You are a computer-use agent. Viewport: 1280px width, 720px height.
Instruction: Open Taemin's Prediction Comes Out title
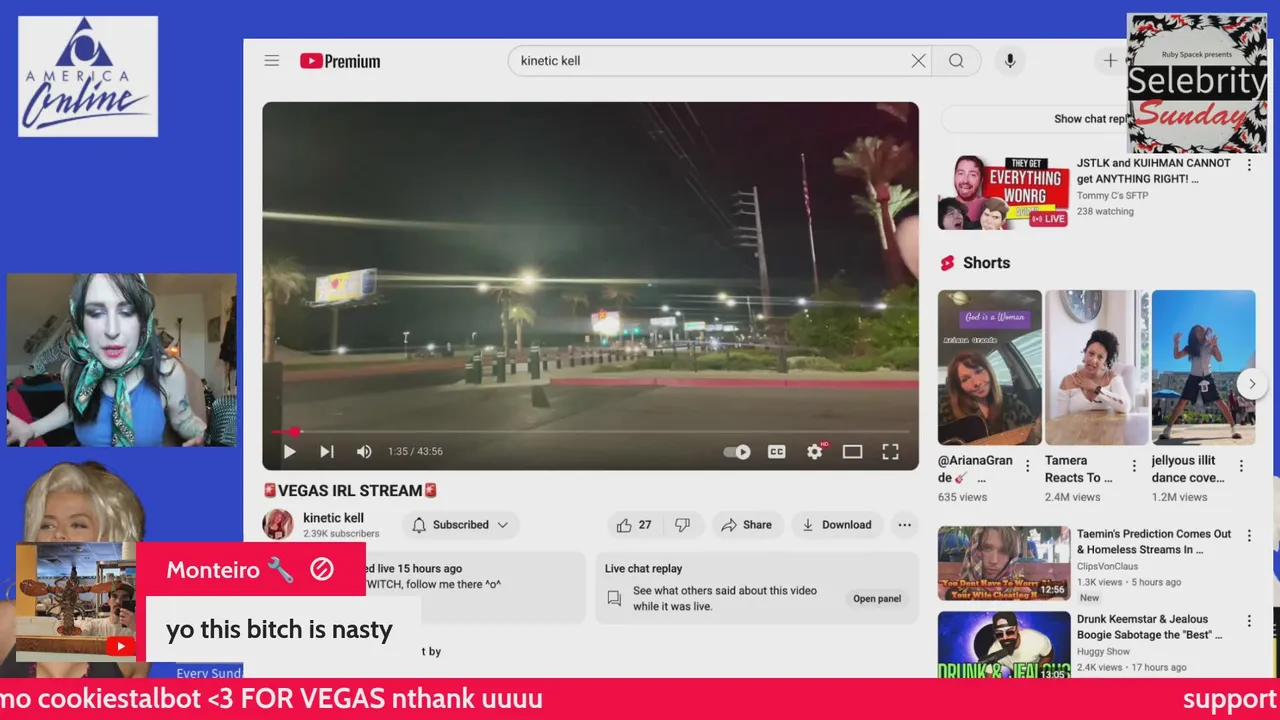tap(1154, 542)
